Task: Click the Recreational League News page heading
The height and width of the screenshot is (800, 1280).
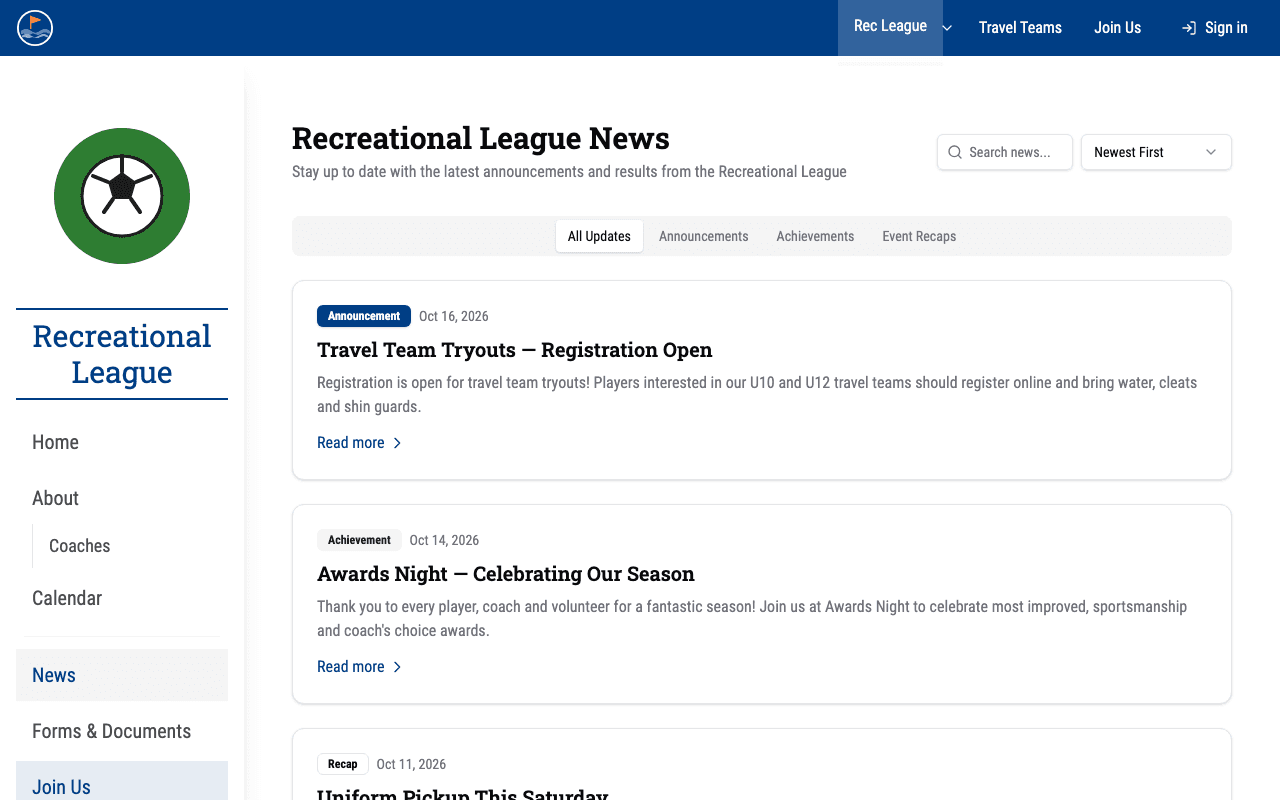Action: (x=481, y=138)
